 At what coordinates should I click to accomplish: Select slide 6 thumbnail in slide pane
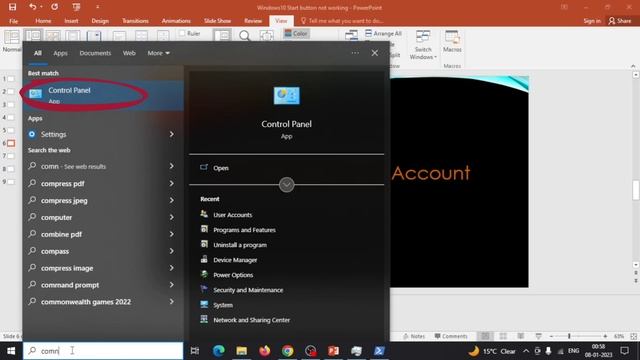pyautogui.click(x=11, y=143)
